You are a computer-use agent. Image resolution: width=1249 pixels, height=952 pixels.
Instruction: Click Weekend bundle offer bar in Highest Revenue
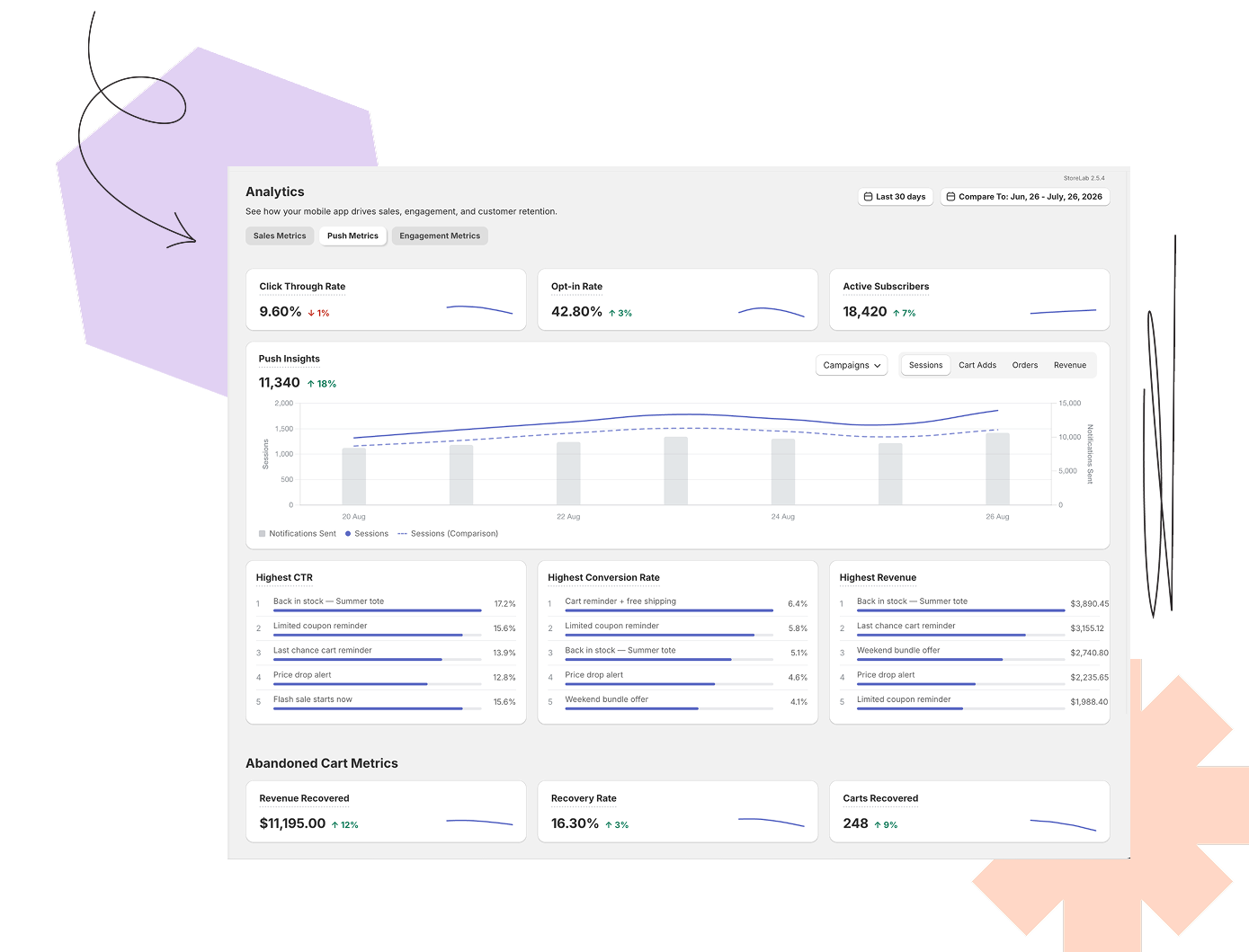pyautogui.click(x=961, y=660)
